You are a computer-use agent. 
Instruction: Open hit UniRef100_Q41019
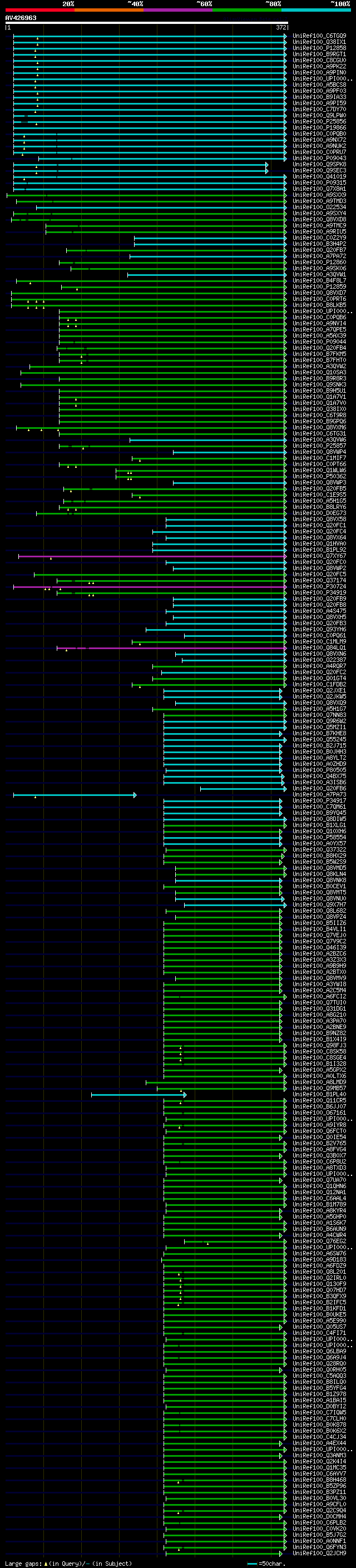click(x=319, y=176)
